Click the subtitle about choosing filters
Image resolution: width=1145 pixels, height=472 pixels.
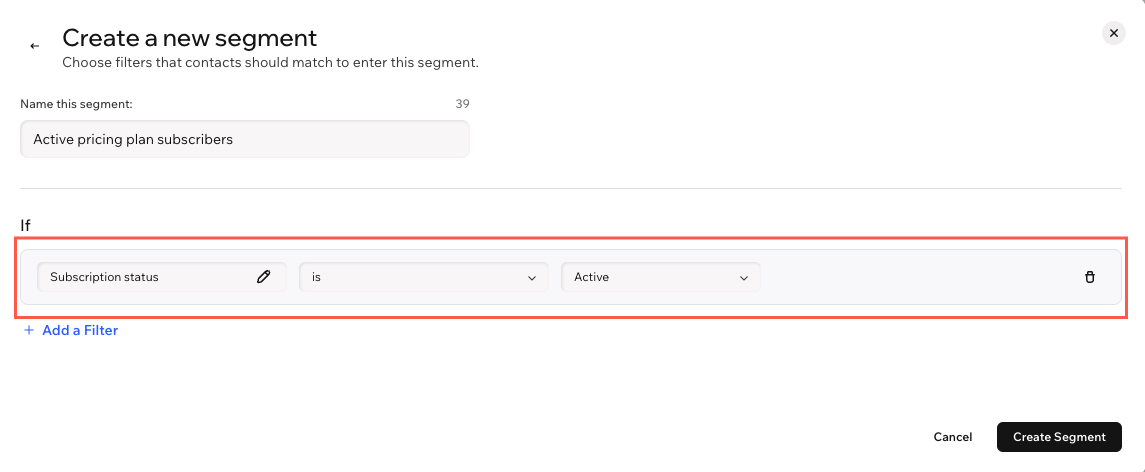pos(270,63)
